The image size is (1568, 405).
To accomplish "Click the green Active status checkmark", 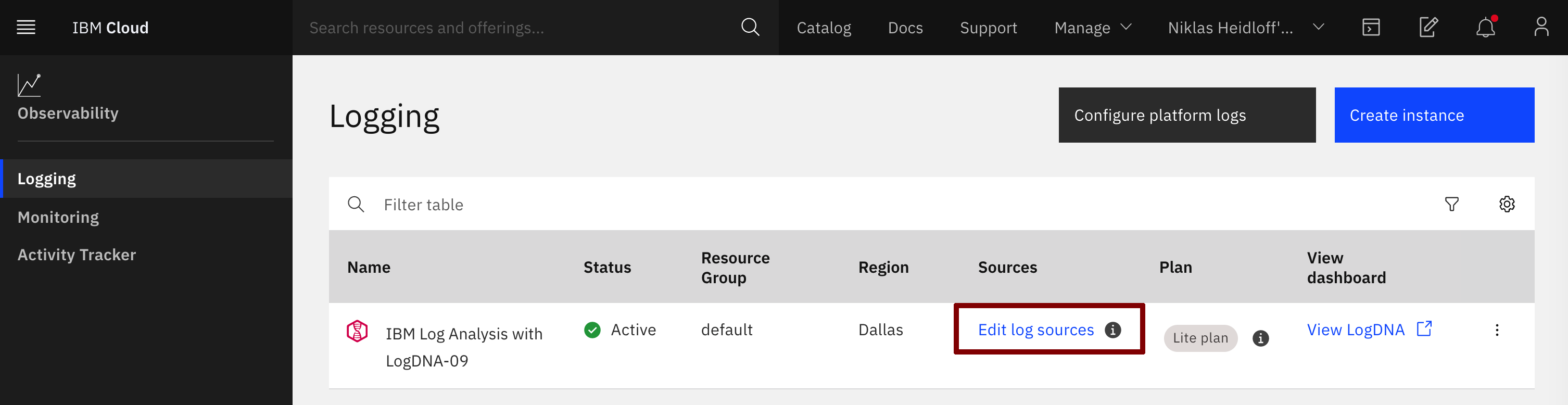I will pyautogui.click(x=592, y=330).
